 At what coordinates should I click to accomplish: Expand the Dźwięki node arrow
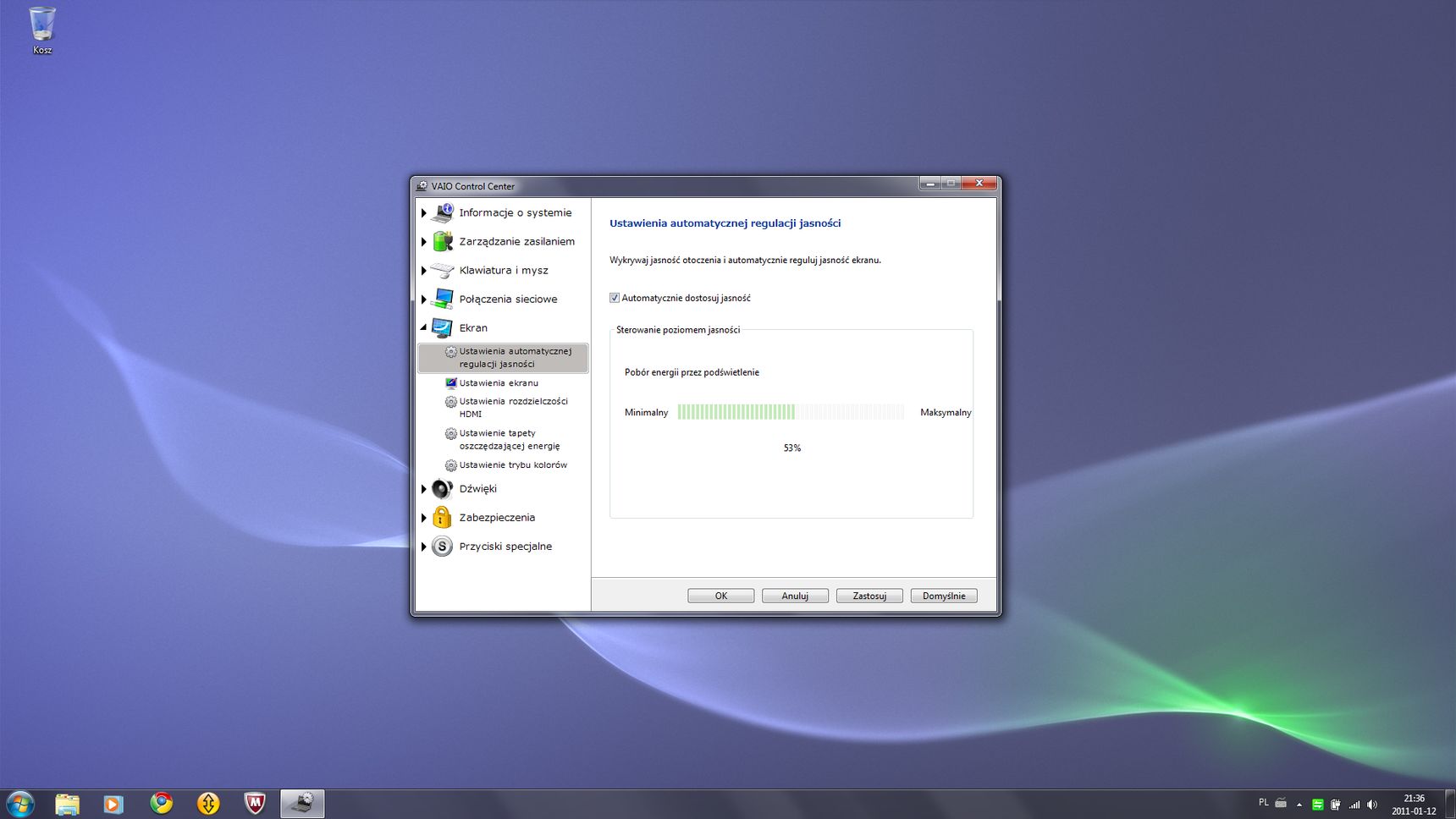424,489
